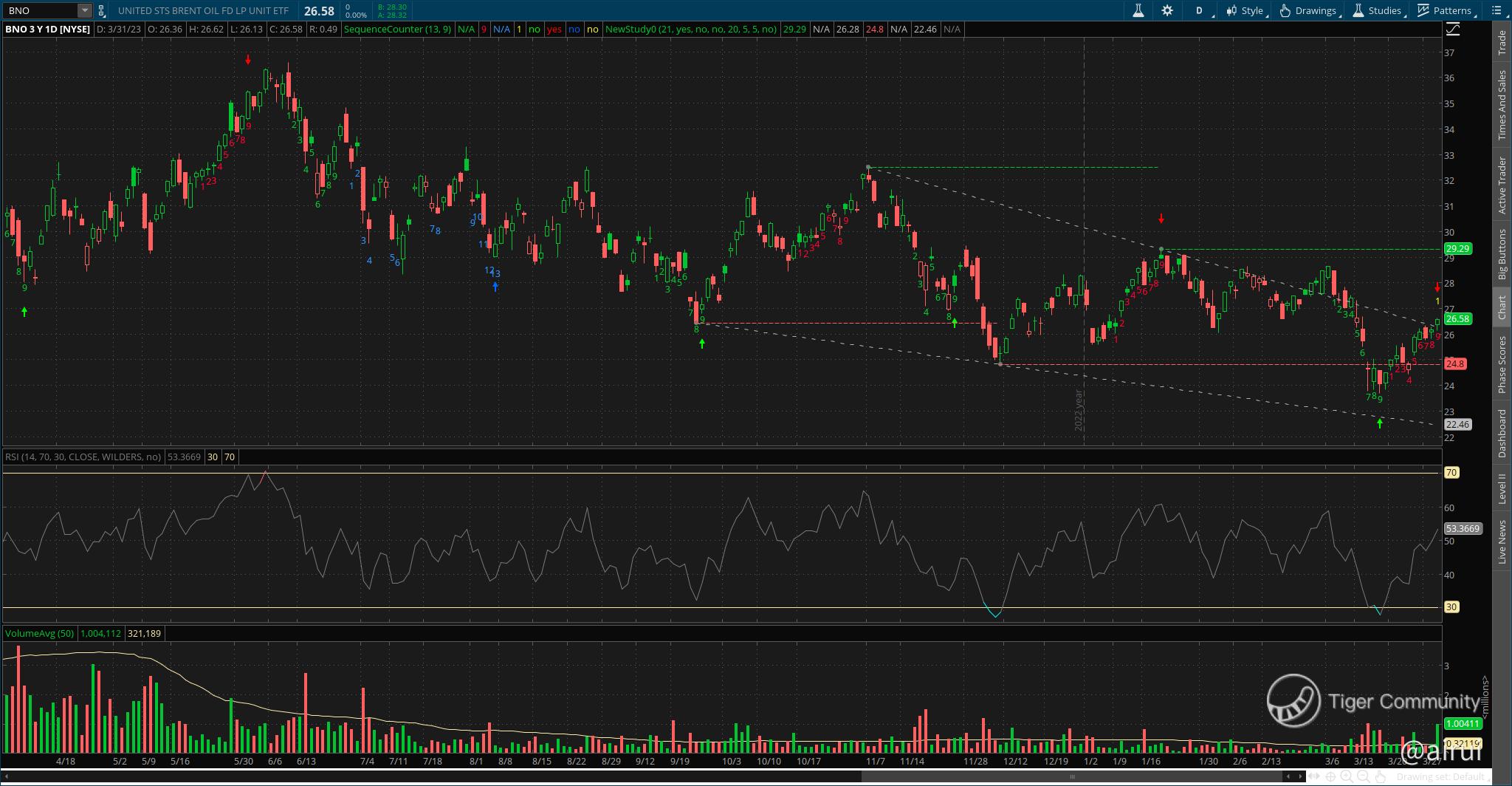This screenshot has width=1512, height=786.
Task: Click the pointing hand drawing tool icon
Action: pos(1380,776)
